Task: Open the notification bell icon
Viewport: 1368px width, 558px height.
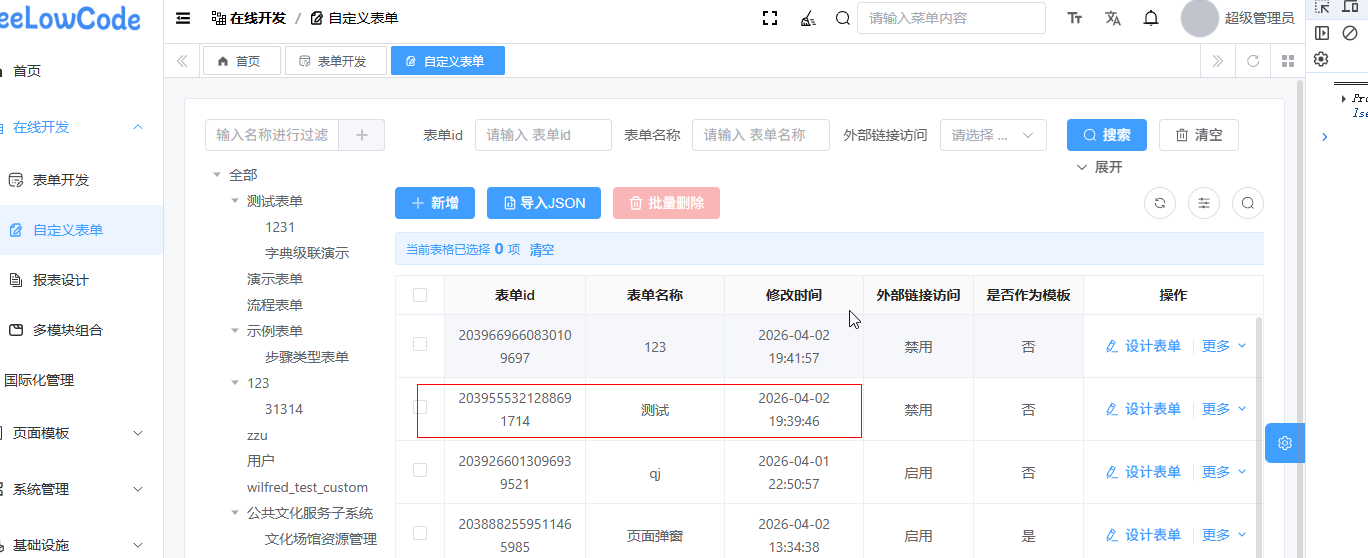Action: click(1151, 18)
